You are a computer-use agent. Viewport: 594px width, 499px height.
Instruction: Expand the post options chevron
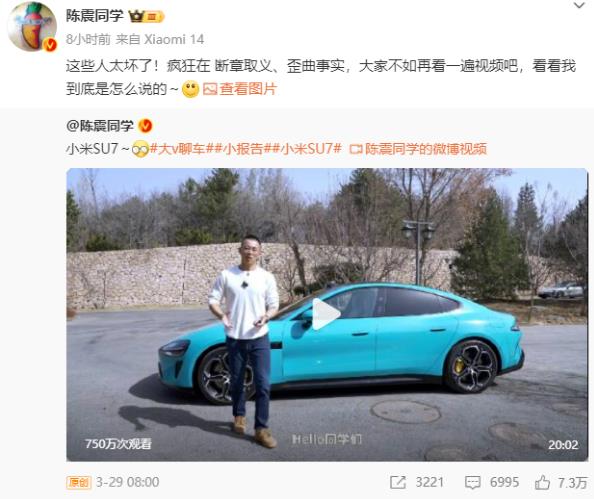pyautogui.click(x=579, y=5)
